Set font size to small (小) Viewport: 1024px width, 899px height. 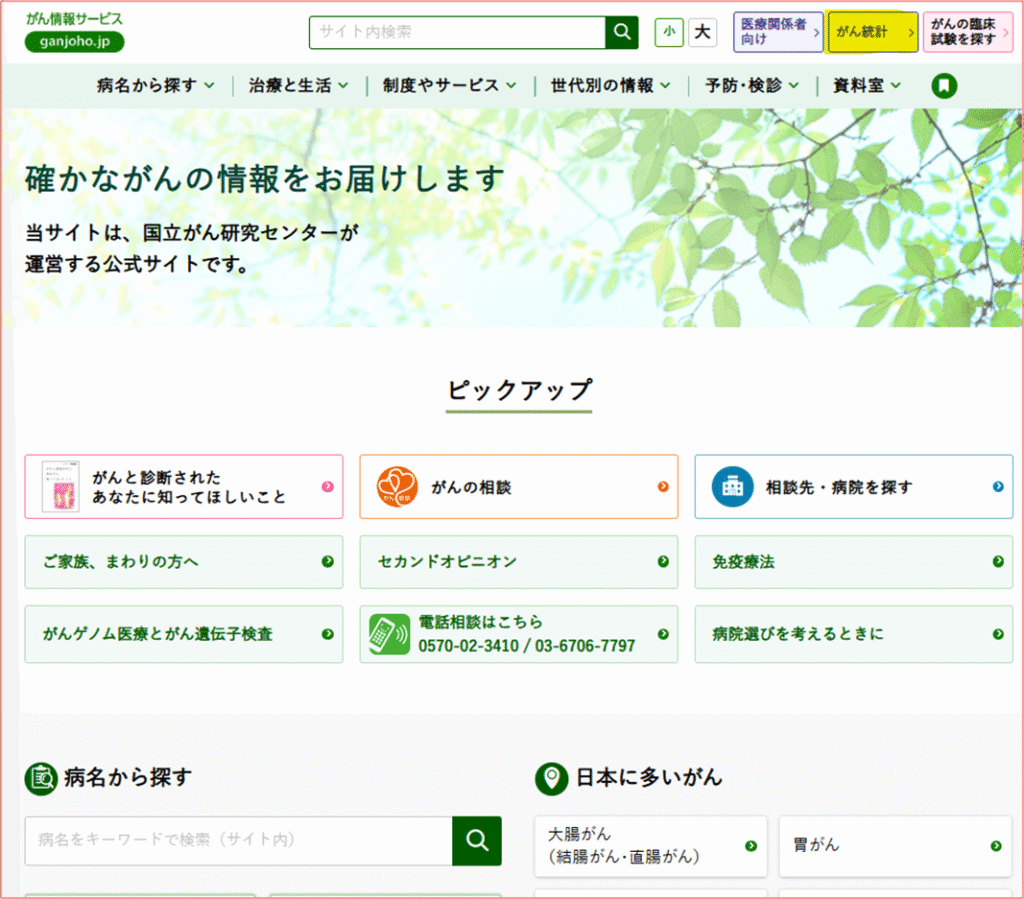(x=669, y=32)
